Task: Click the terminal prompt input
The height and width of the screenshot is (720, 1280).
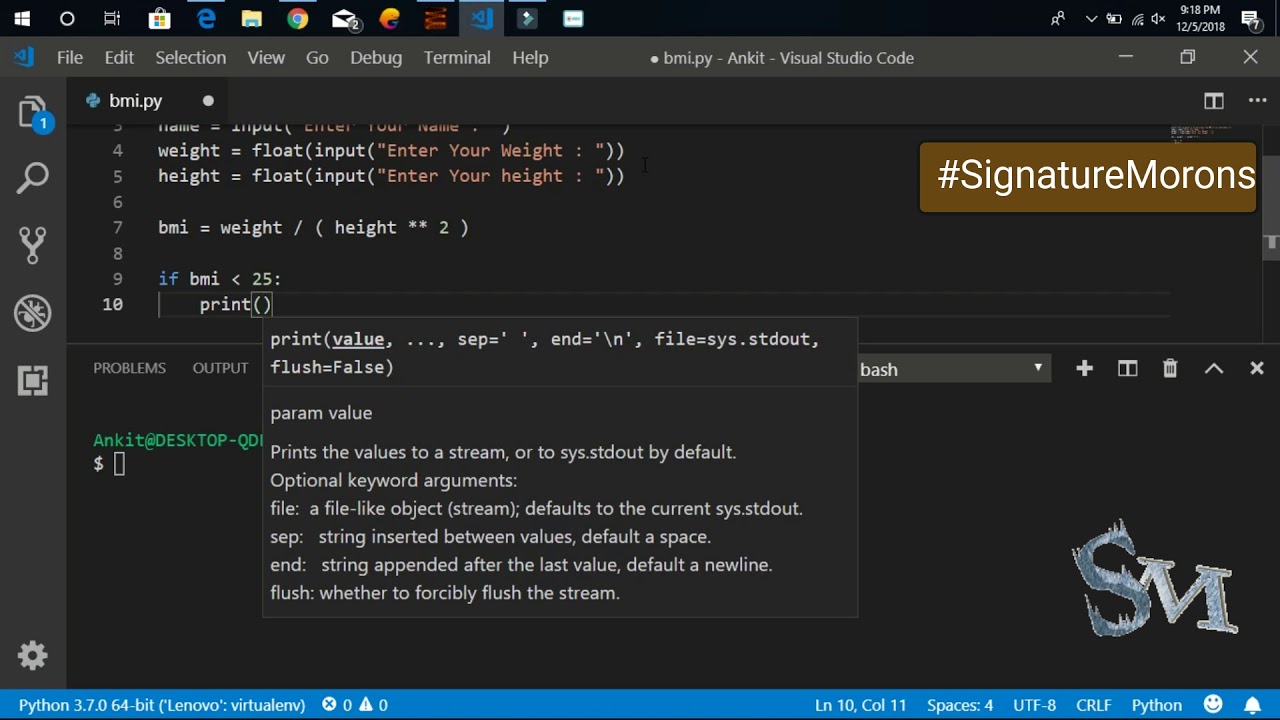Action: pyautogui.click(x=119, y=464)
